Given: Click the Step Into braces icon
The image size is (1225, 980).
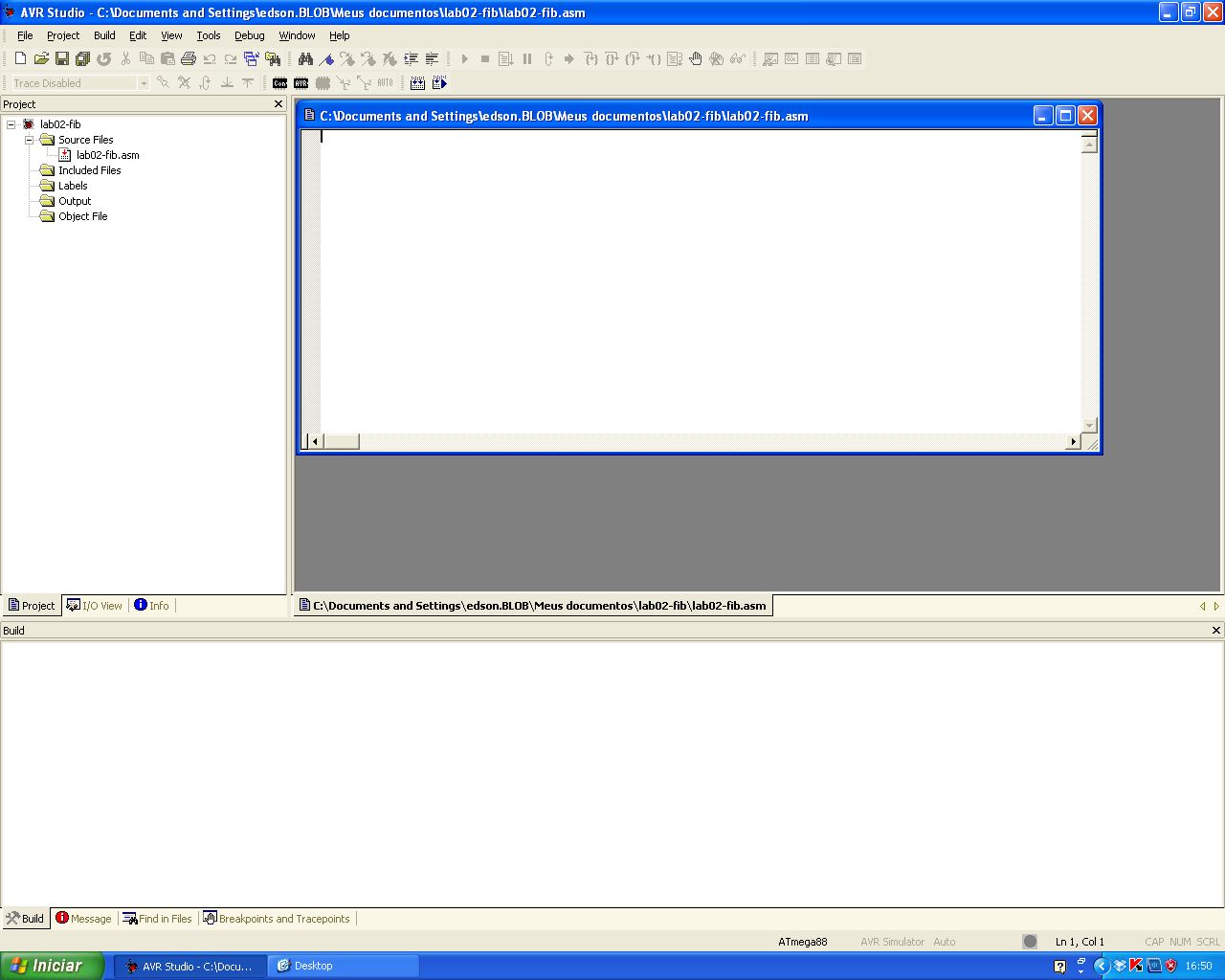Looking at the screenshot, I should (590, 59).
